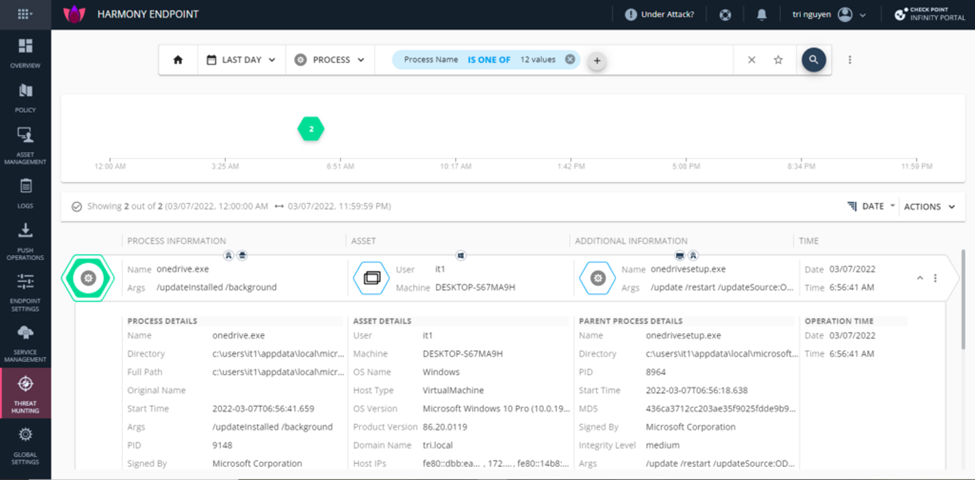Click Start Time 2022-03-07T06:56:41.659
Image resolution: width=975 pixels, height=480 pixels.
(x=264, y=408)
